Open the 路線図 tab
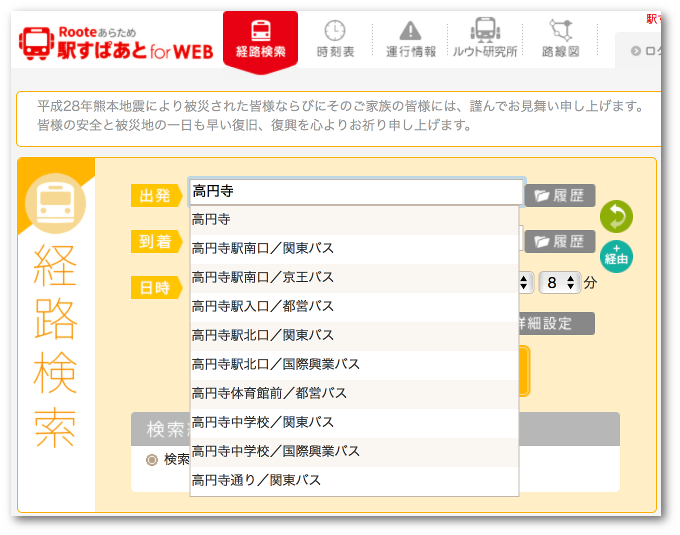 (x=560, y=39)
